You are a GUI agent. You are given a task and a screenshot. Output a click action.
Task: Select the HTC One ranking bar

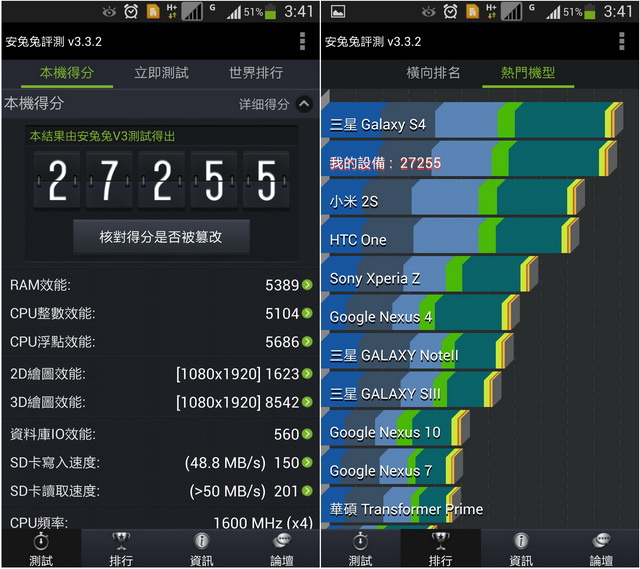pos(450,236)
